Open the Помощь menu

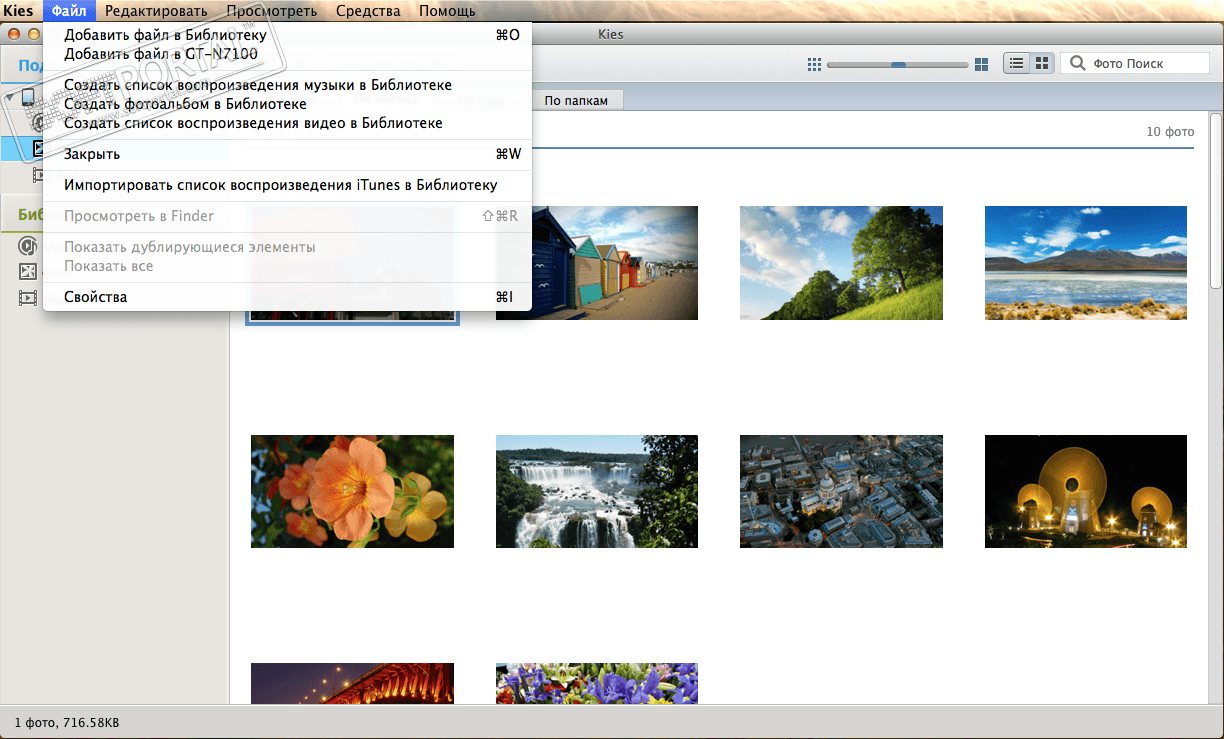(x=447, y=11)
